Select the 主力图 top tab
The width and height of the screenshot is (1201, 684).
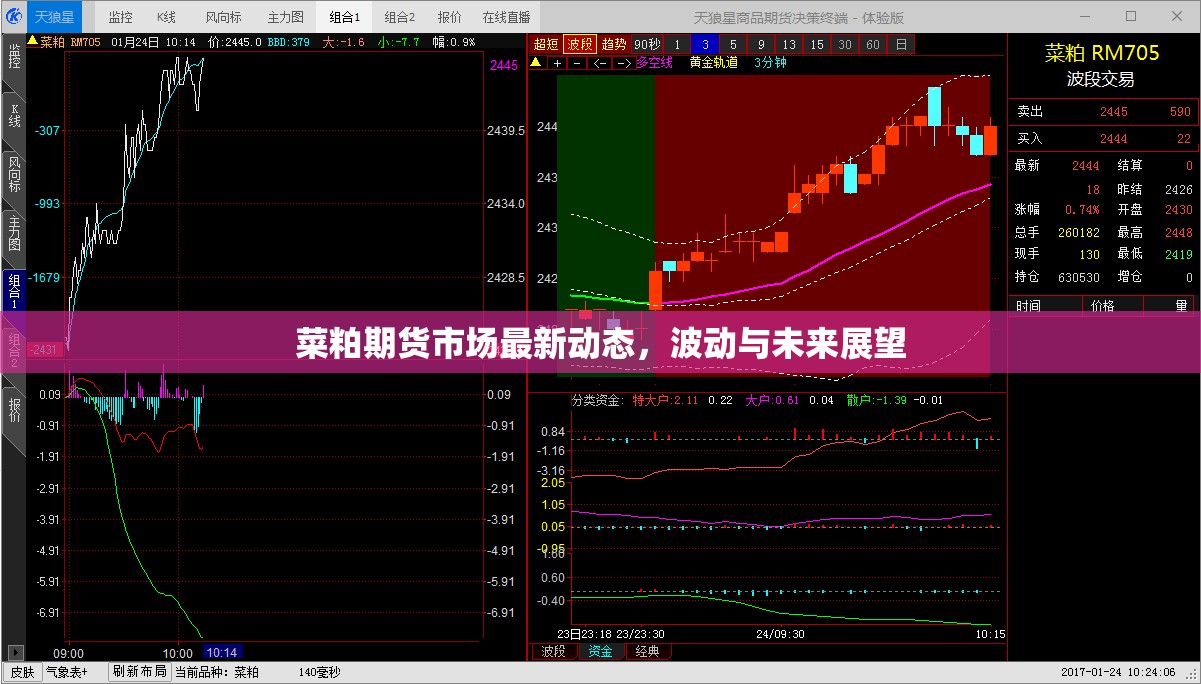285,17
